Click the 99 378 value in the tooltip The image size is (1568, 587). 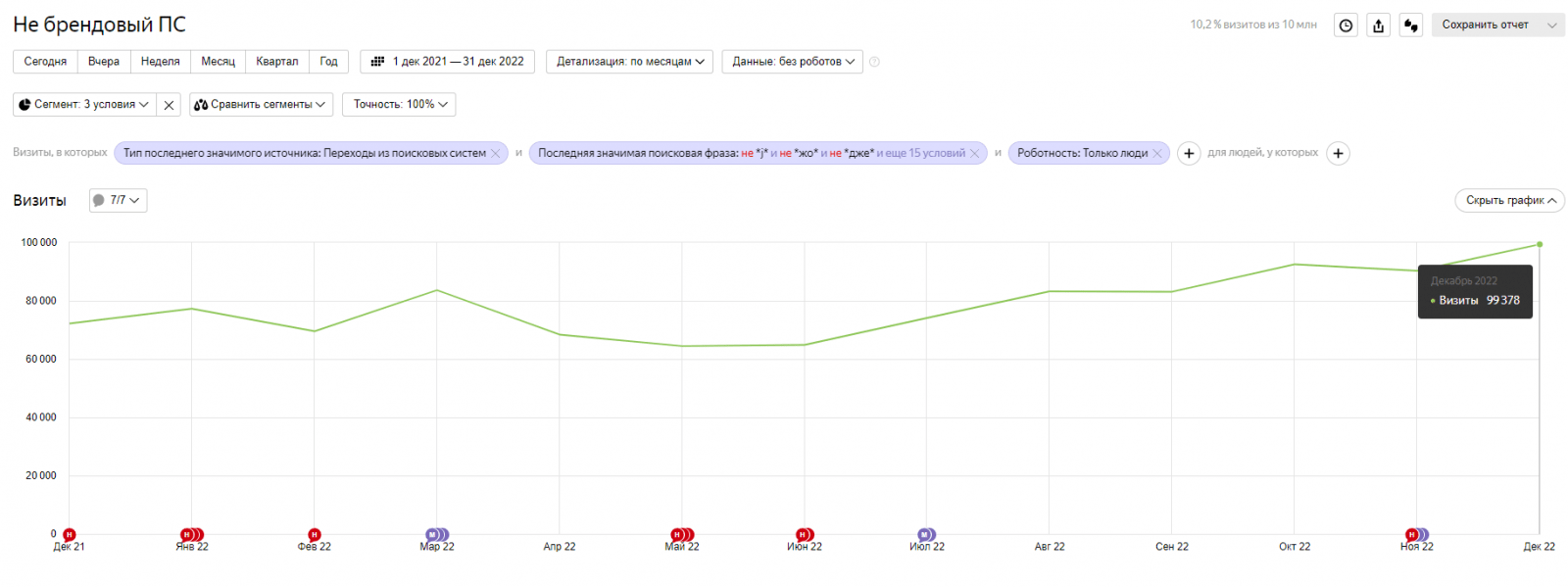[x=1503, y=301]
